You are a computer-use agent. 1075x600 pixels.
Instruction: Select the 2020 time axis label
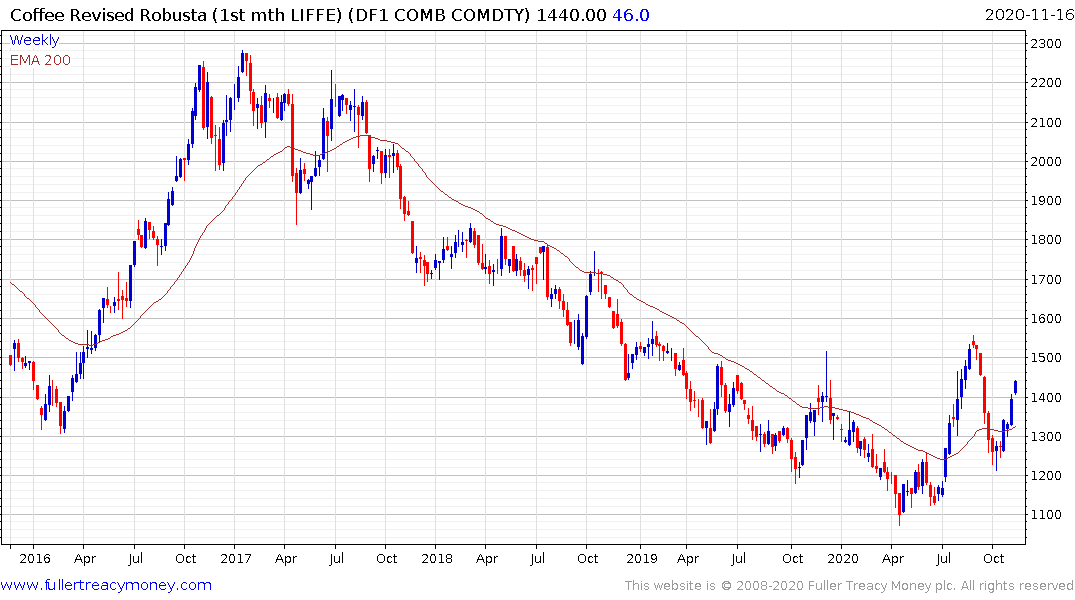(x=843, y=559)
